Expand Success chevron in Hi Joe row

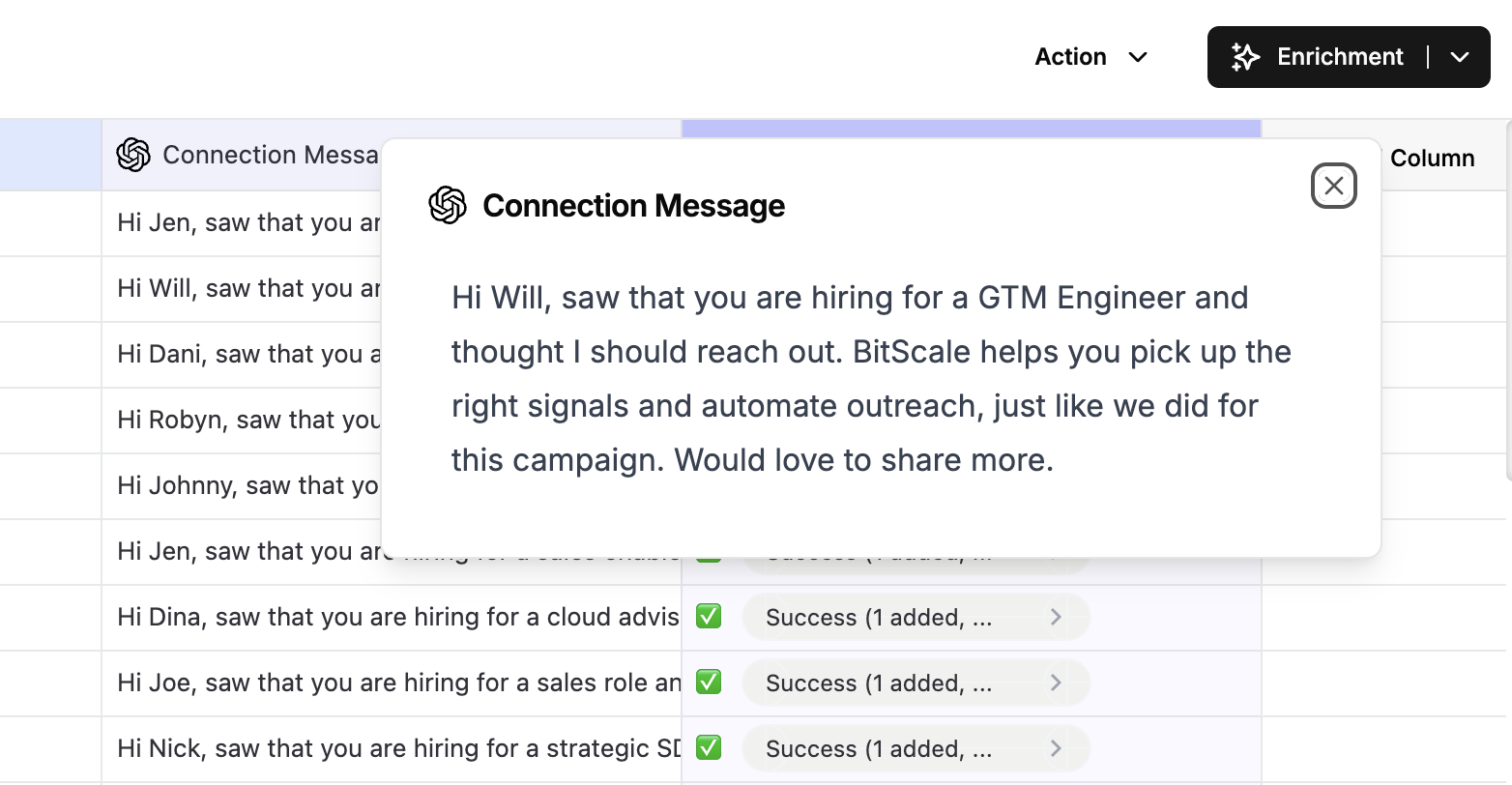click(1056, 683)
